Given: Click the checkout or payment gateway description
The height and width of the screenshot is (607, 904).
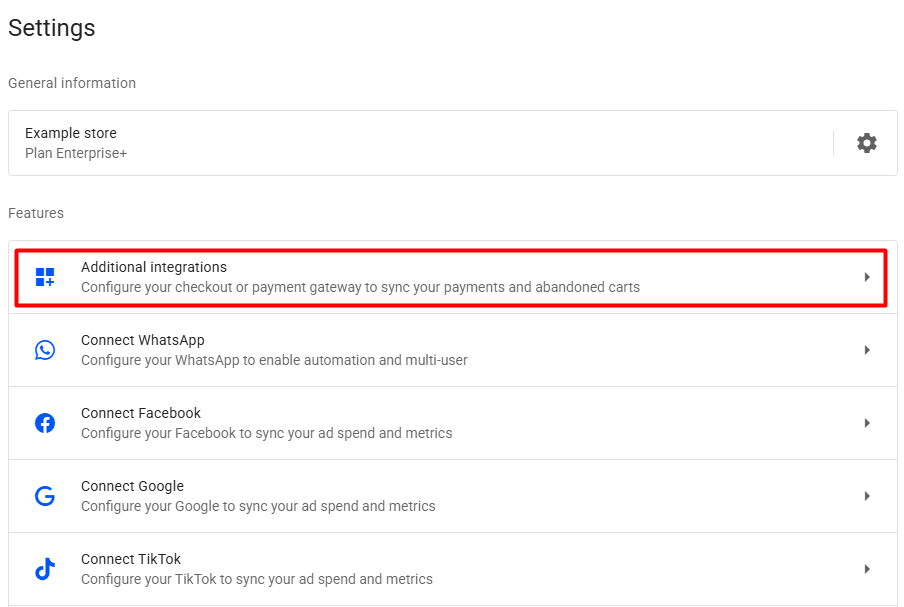Looking at the screenshot, I should pyautogui.click(x=360, y=287).
